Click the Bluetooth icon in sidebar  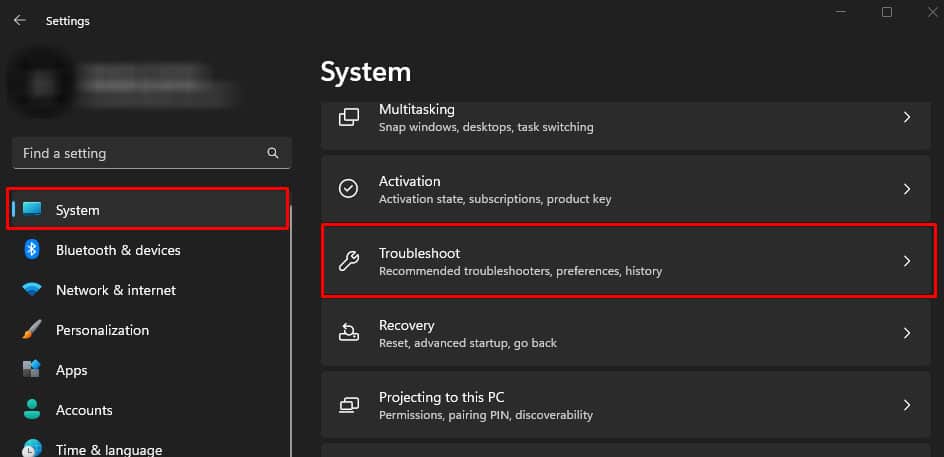point(32,249)
